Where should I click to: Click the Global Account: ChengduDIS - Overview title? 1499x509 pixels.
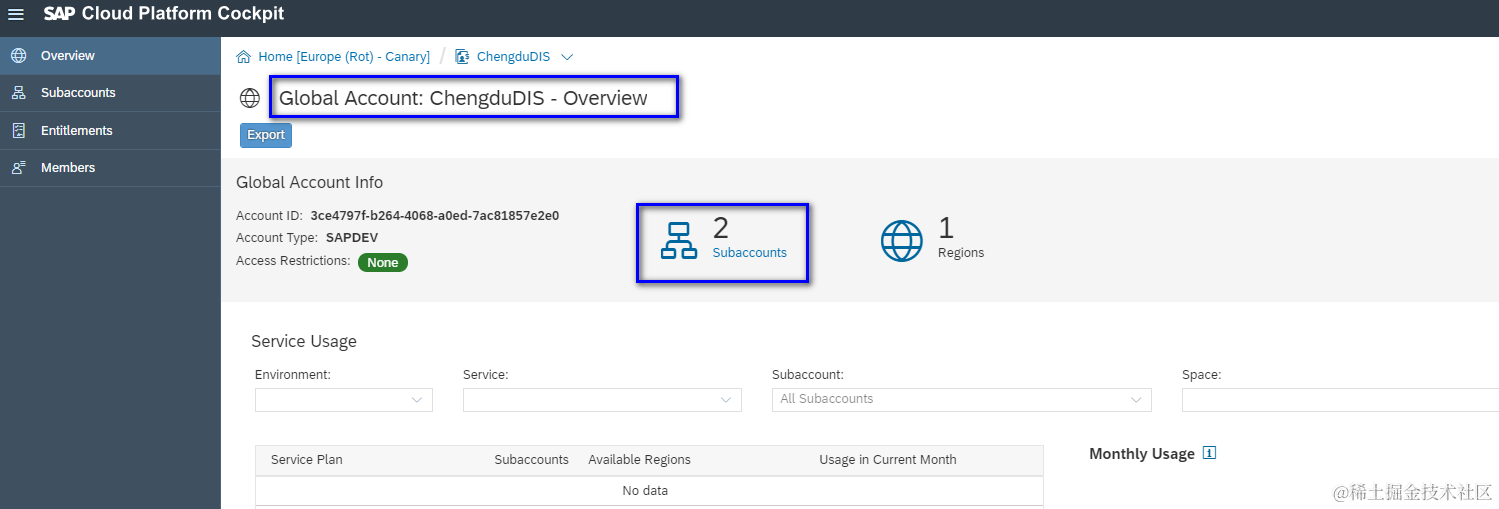point(463,98)
